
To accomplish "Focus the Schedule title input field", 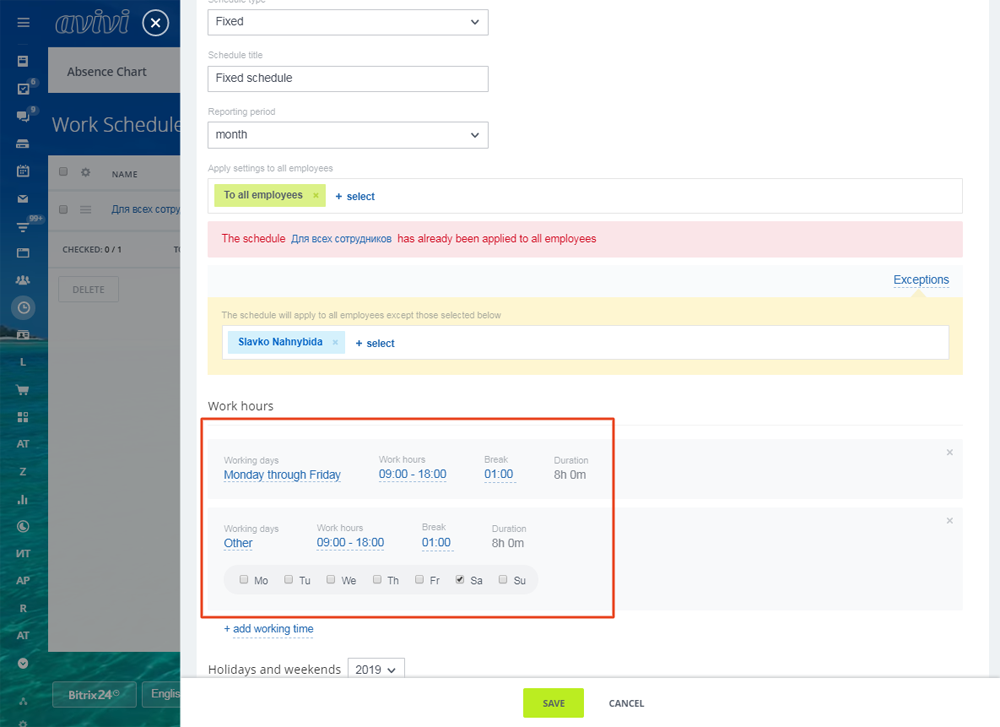I will [x=348, y=78].
